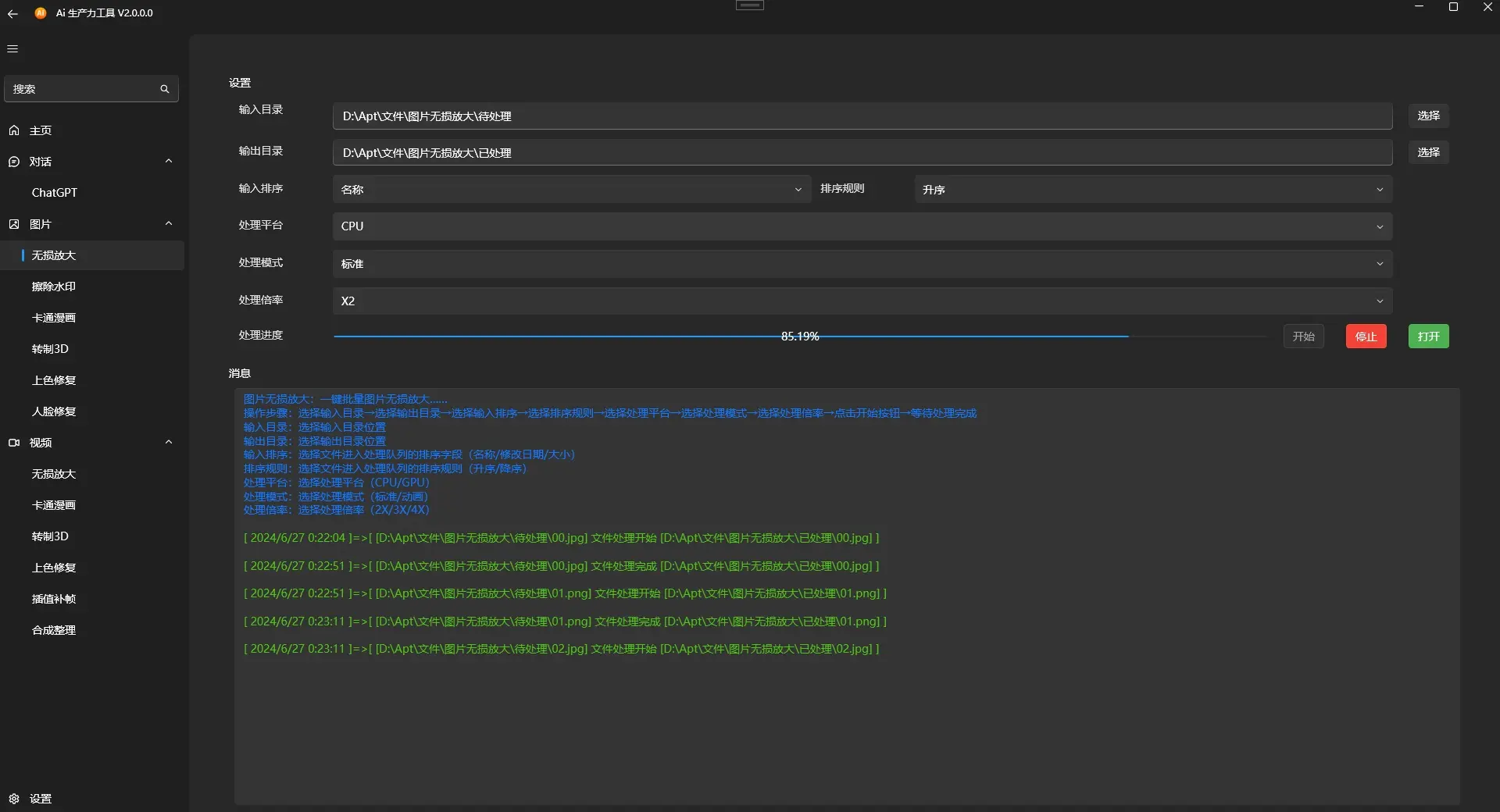Collapse the 视频 section chevron
The width and height of the screenshot is (1500, 812).
169,442
